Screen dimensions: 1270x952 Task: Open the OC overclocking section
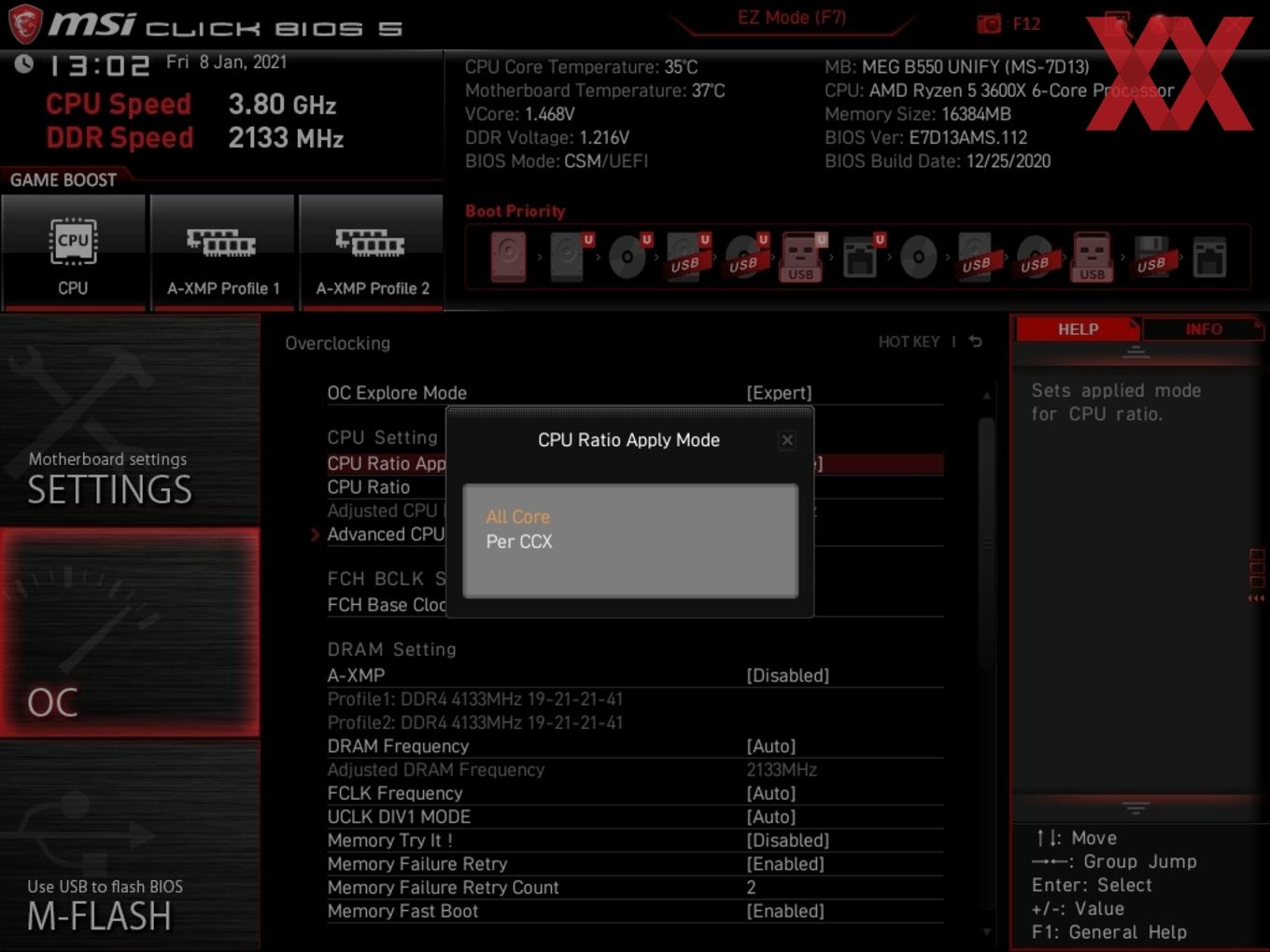(130, 633)
